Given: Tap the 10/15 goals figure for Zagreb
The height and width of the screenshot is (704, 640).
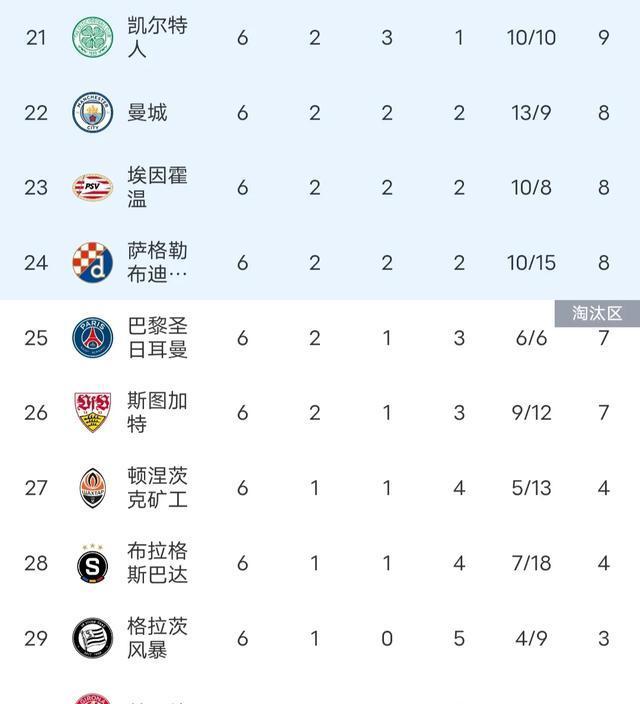Looking at the screenshot, I should [531, 263].
